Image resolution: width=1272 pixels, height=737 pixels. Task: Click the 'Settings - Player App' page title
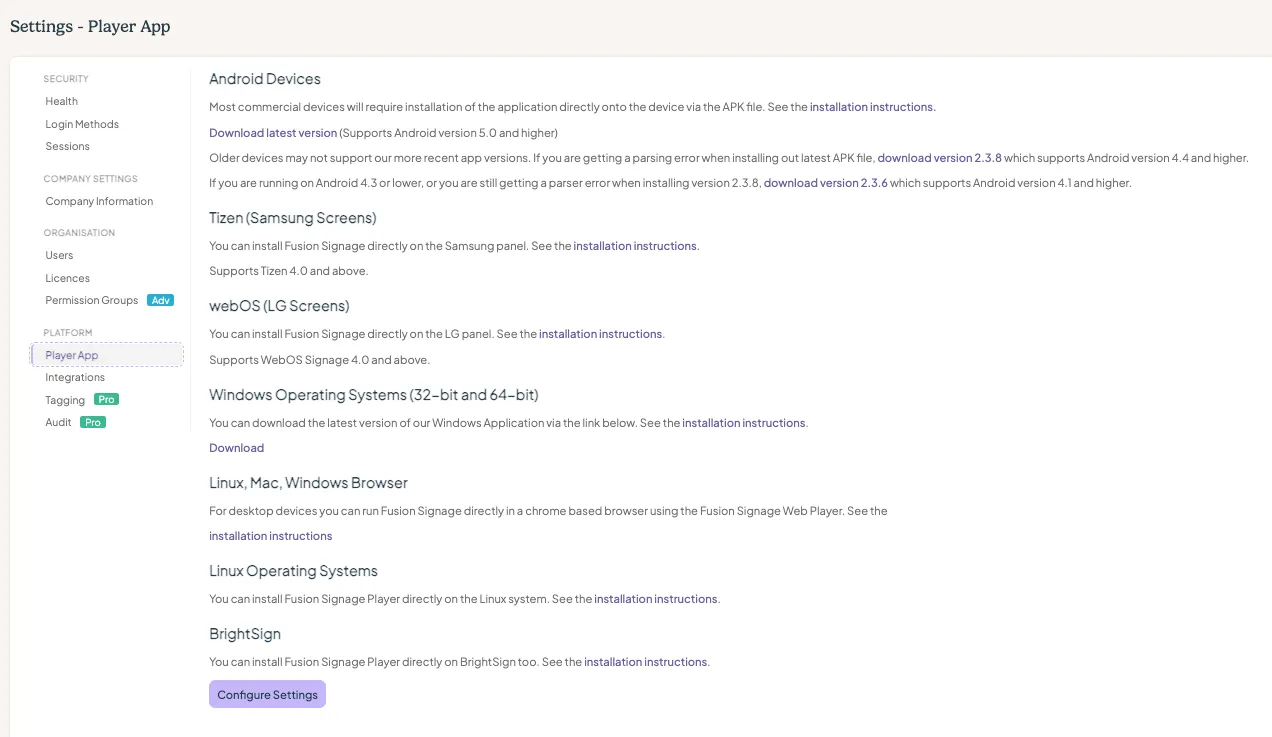90,27
